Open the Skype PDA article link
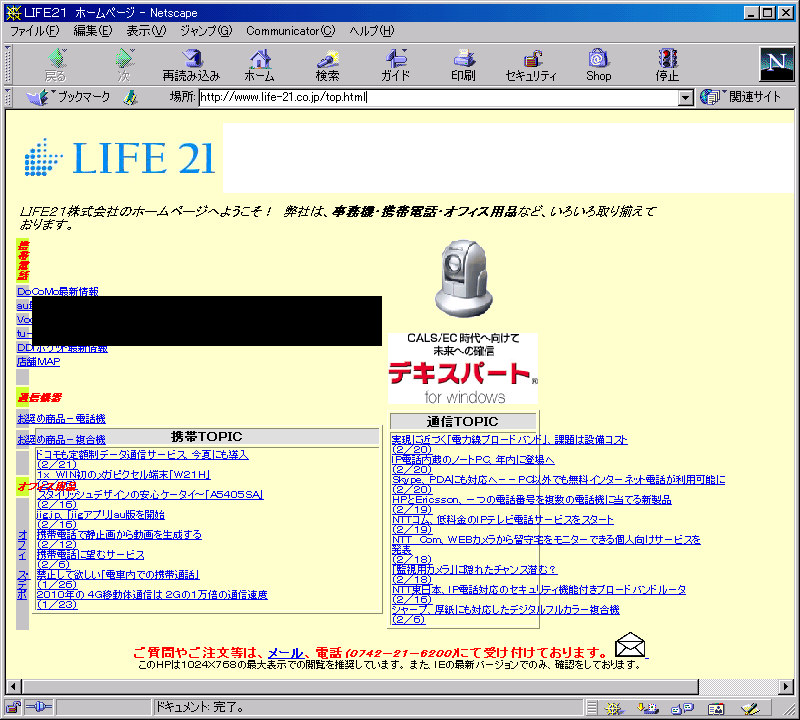Viewport: 800px width, 720px height. (x=559, y=479)
